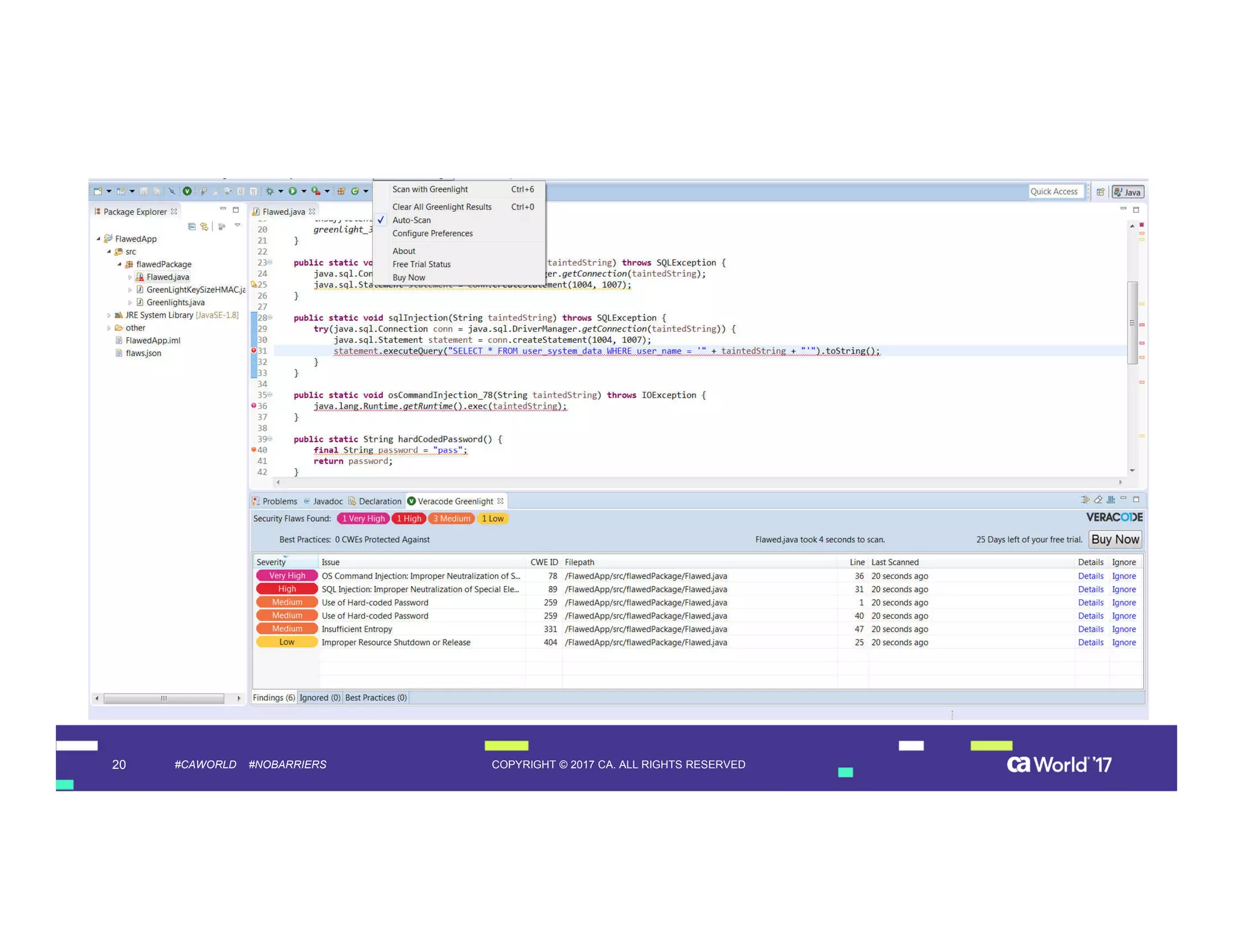The width and height of the screenshot is (1233, 952).
Task: Collapse the sqlInjection method fold marker
Action: [x=270, y=318]
